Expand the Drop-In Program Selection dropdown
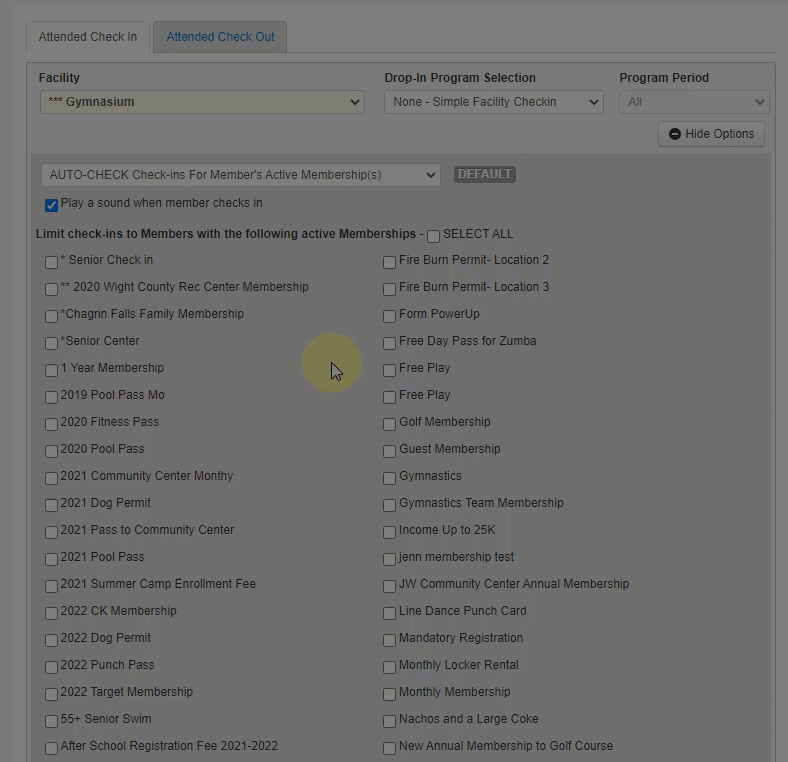 pyautogui.click(x=493, y=102)
